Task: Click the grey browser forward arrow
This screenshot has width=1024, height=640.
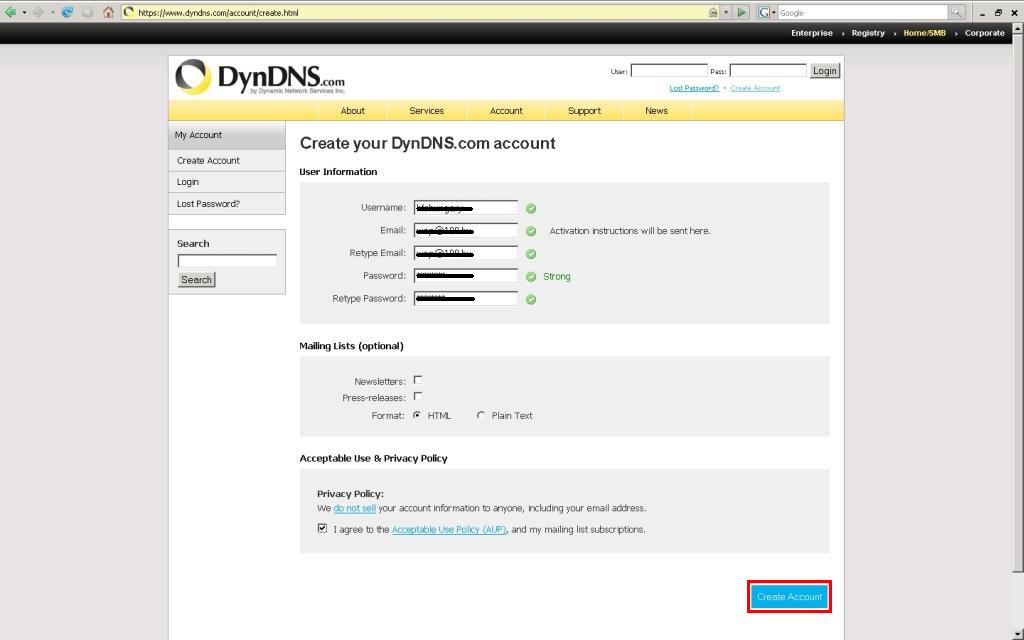Action: point(39,12)
